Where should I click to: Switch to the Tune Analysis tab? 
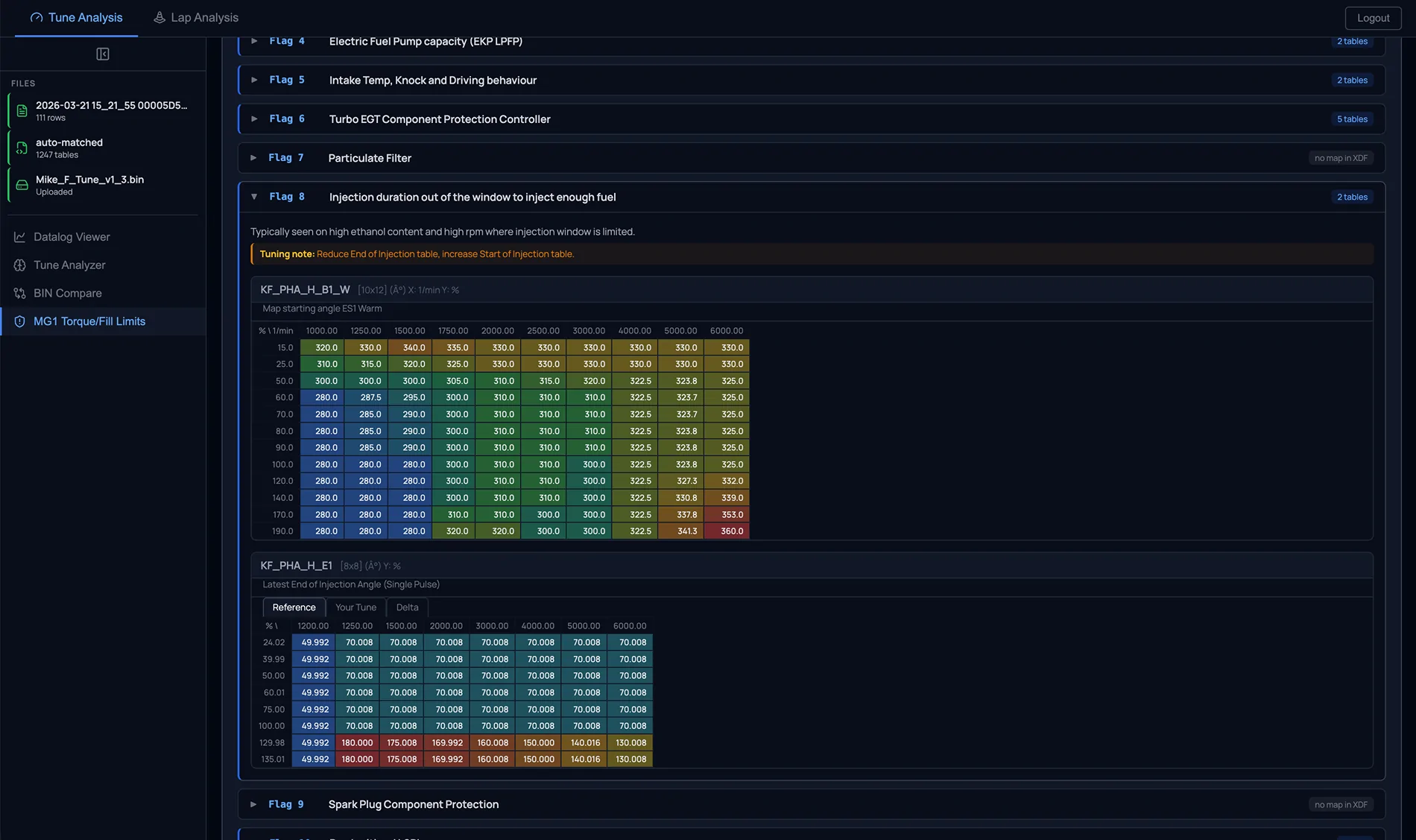[76, 17]
